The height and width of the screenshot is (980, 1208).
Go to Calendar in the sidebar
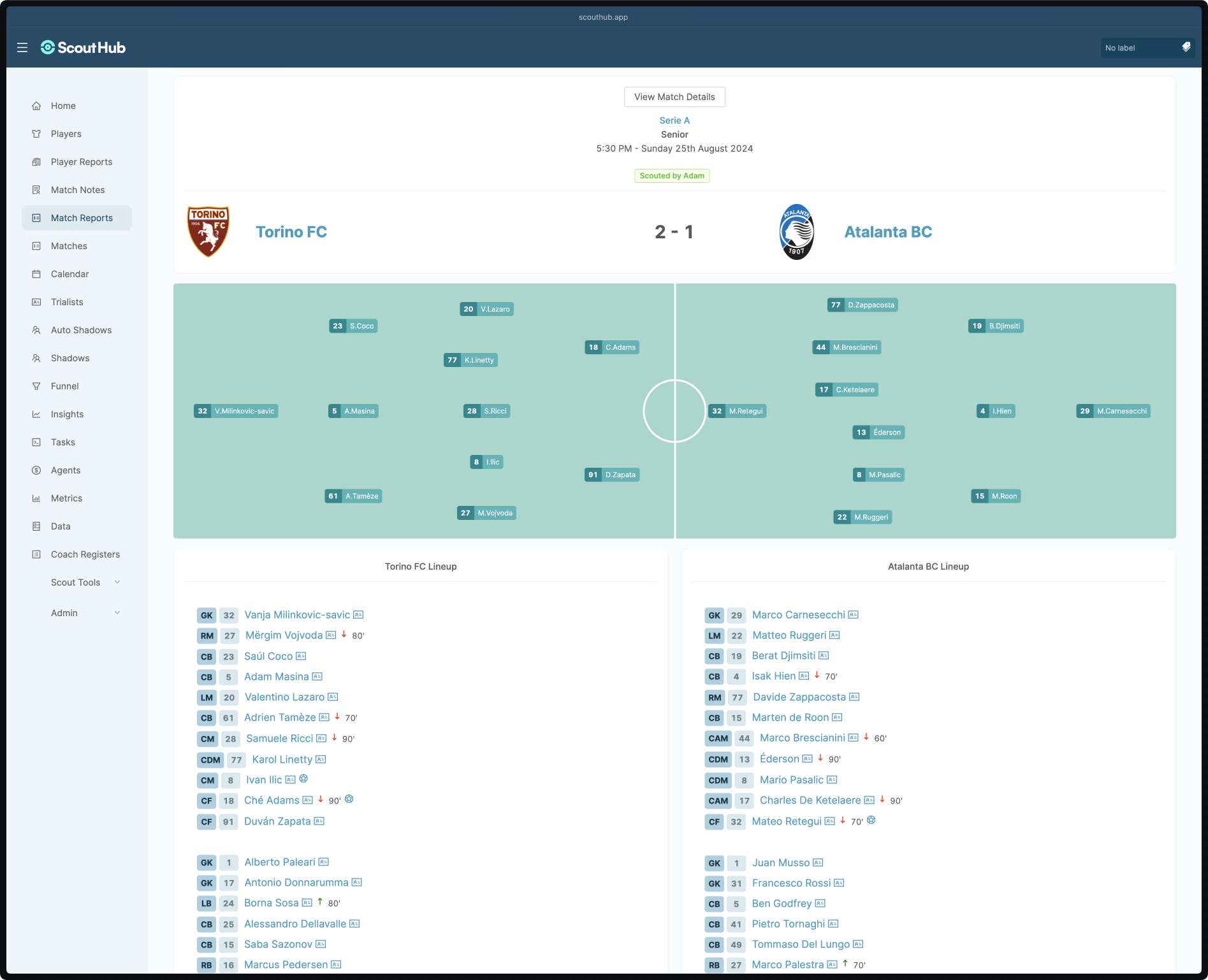pos(69,274)
